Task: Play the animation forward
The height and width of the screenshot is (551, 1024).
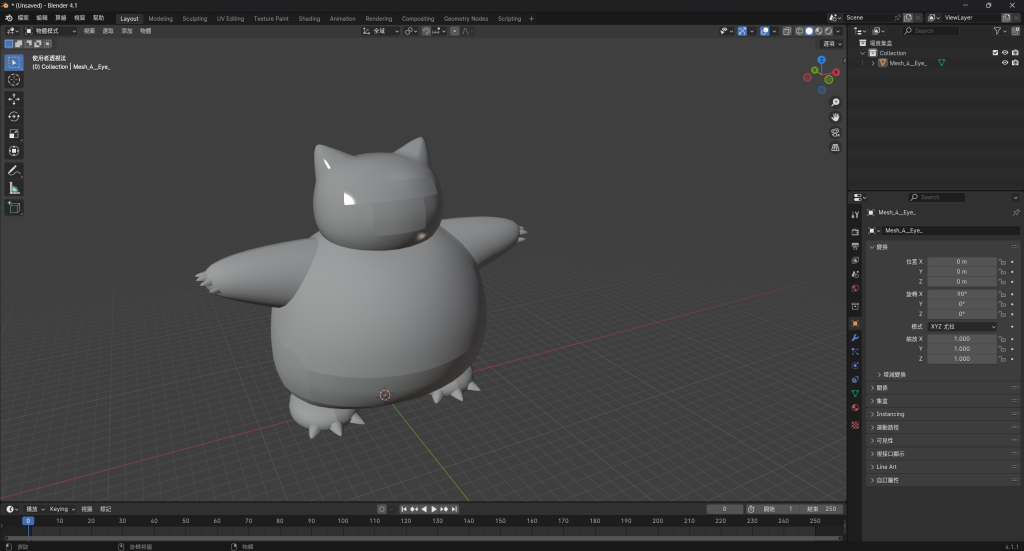Action: 434,509
